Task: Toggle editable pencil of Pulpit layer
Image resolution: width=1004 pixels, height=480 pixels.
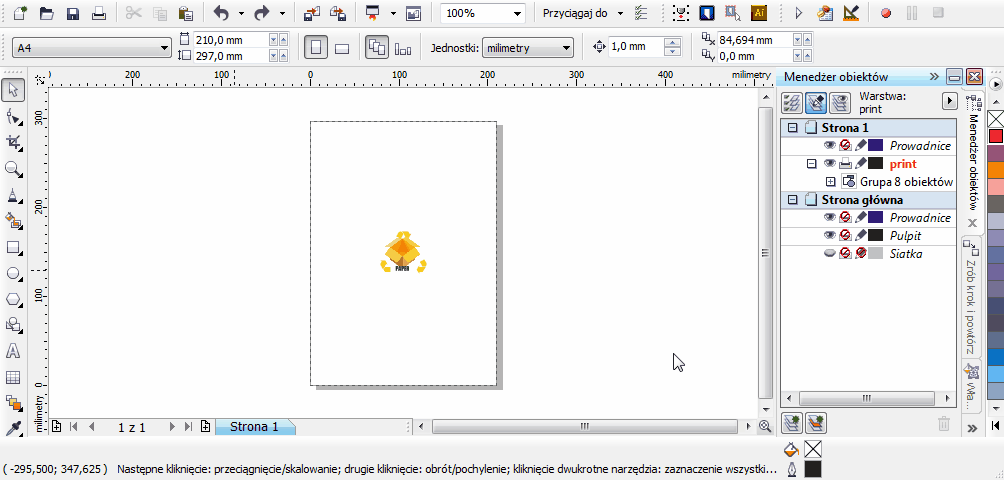Action: pos(861,236)
